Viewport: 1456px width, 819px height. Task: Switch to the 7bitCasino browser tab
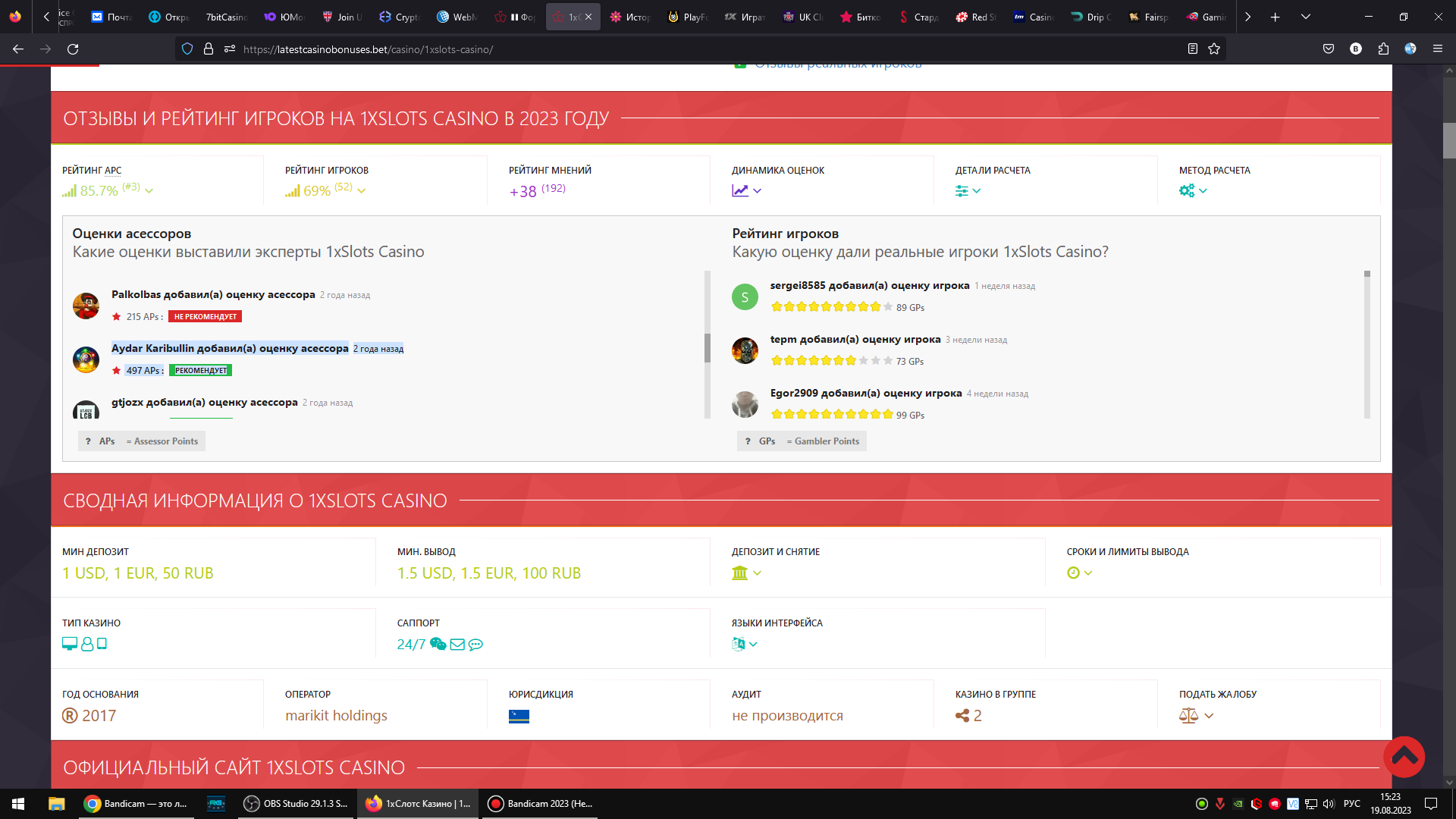[225, 17]
